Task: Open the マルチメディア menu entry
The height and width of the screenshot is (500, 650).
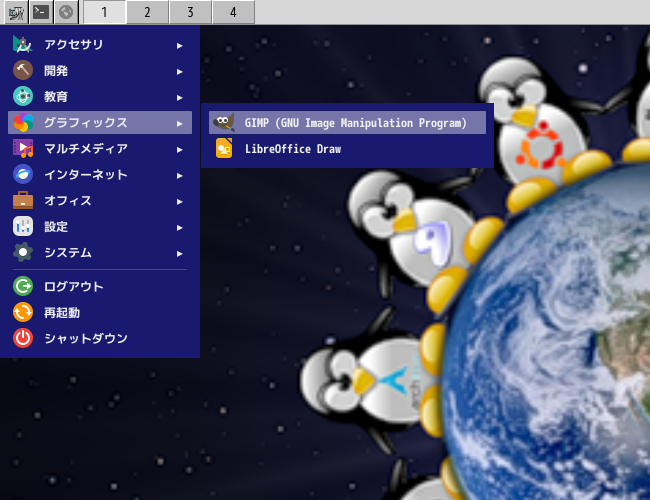Action: pos(100,148)
